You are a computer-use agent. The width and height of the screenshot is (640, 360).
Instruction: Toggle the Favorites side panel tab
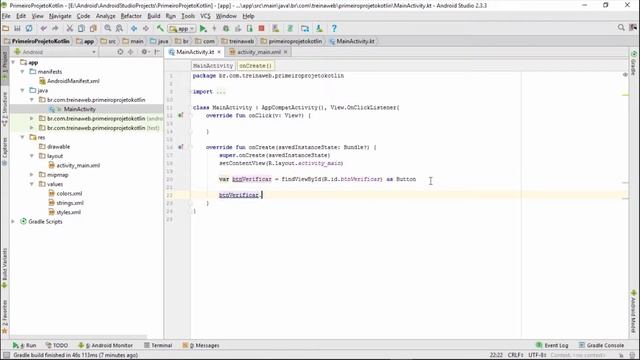(4, 317)
